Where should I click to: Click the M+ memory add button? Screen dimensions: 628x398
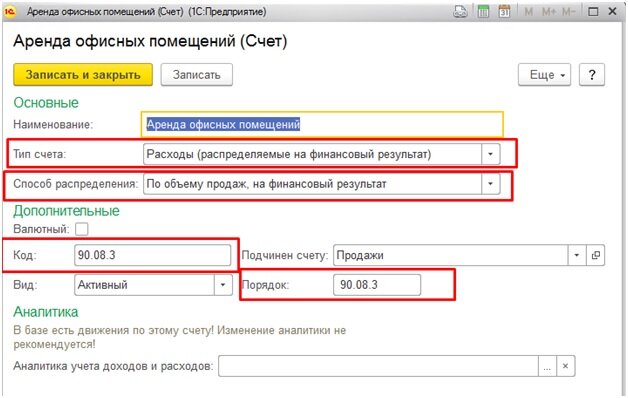(548, 12)
